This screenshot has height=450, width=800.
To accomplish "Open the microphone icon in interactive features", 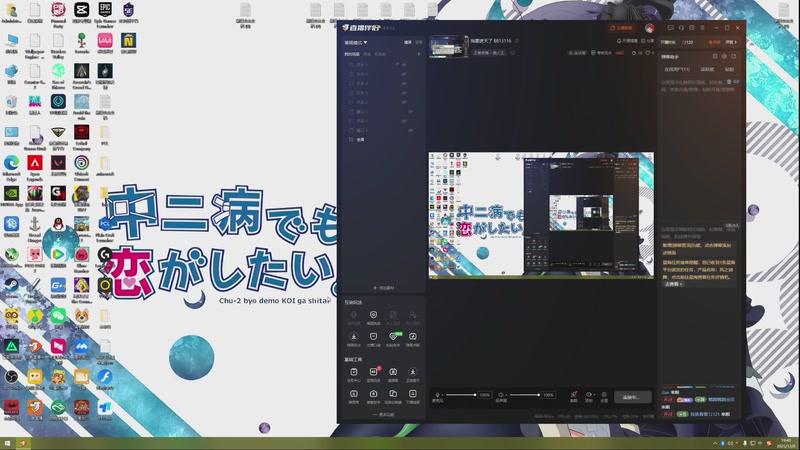I will (x=354, y=315).
